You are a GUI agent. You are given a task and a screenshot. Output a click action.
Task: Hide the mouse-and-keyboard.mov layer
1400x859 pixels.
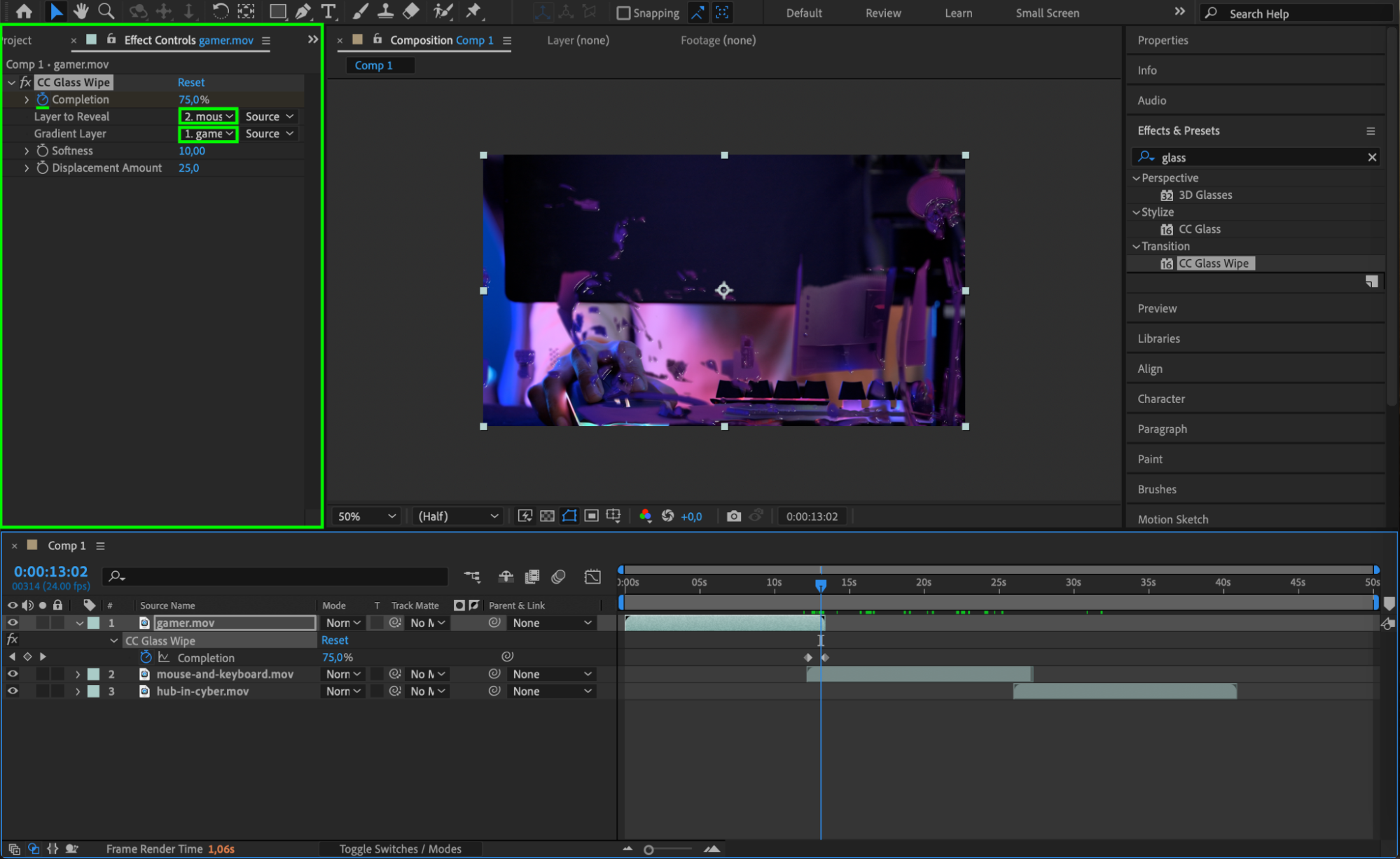click(x=13, y=674)
